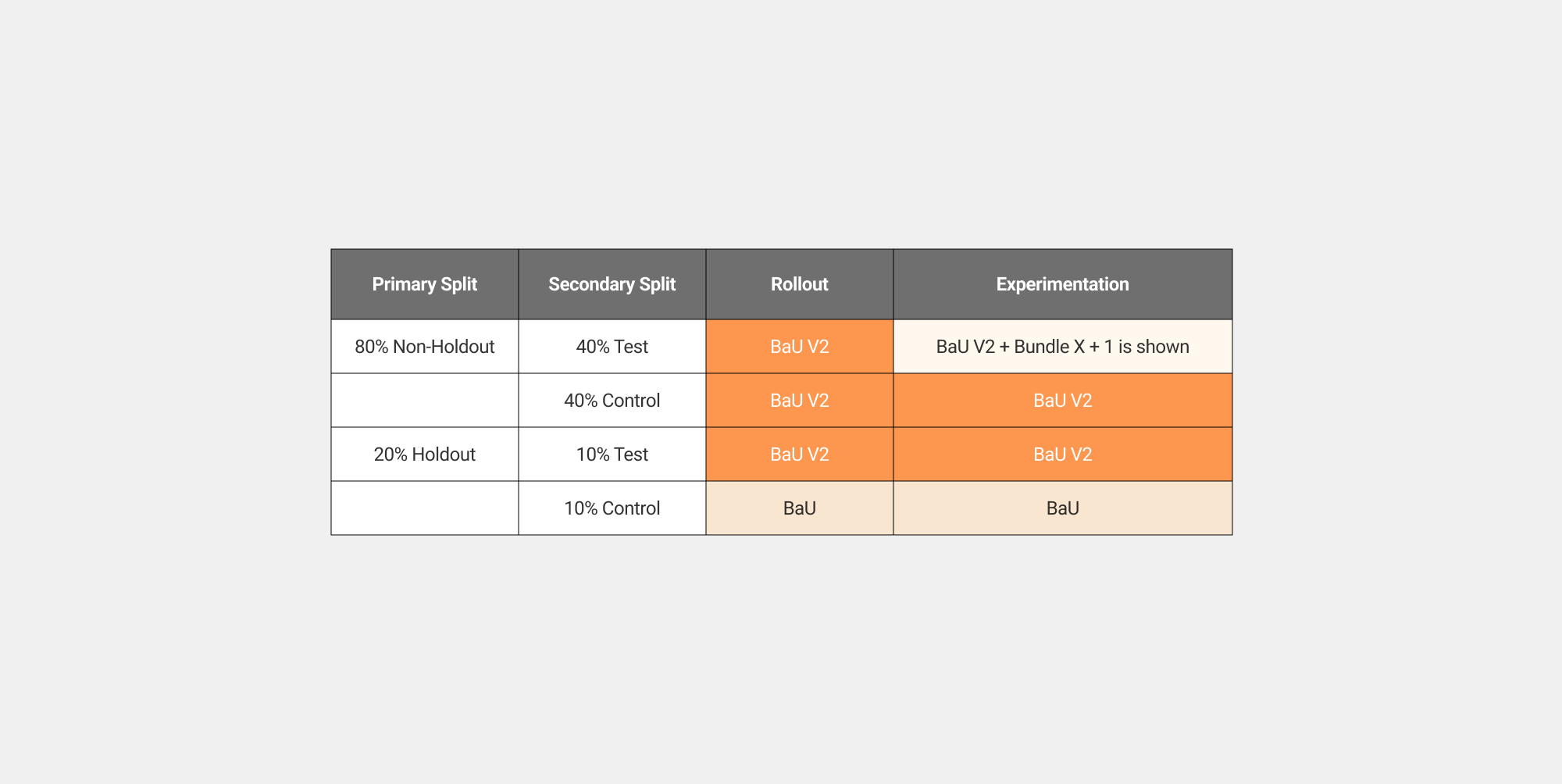Screen dimensions: 1562x784
Task: Click Experimentation BaU cell in bottom row
Action: coord(1062,508)
